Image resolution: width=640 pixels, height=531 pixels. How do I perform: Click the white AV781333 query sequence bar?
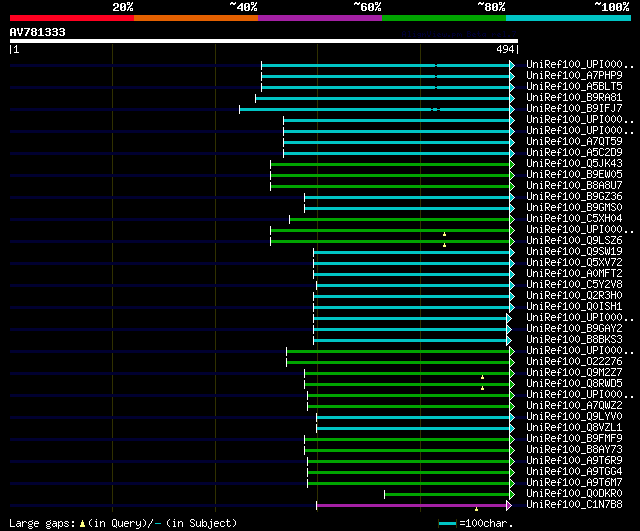click(x=264, y=41)
